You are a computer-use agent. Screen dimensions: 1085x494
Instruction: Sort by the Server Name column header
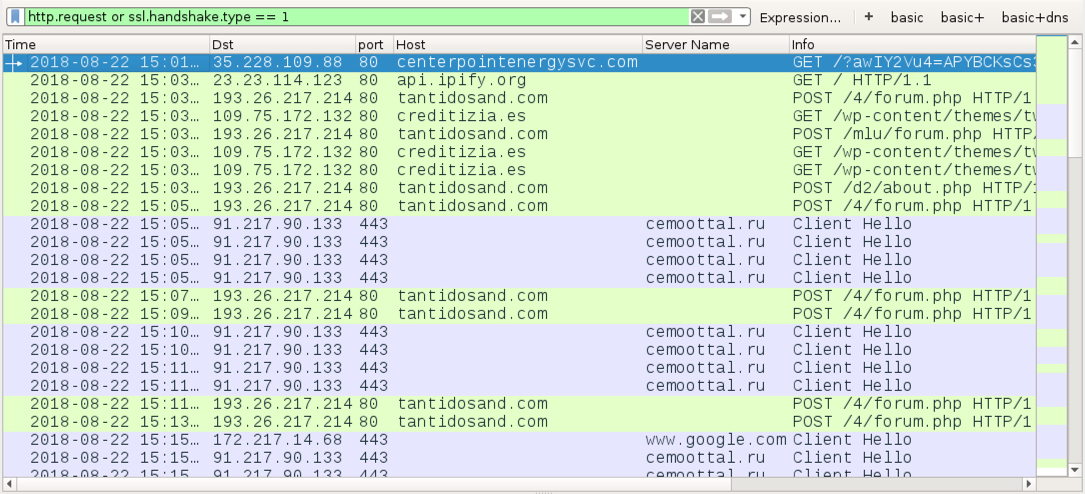[716, 44]
